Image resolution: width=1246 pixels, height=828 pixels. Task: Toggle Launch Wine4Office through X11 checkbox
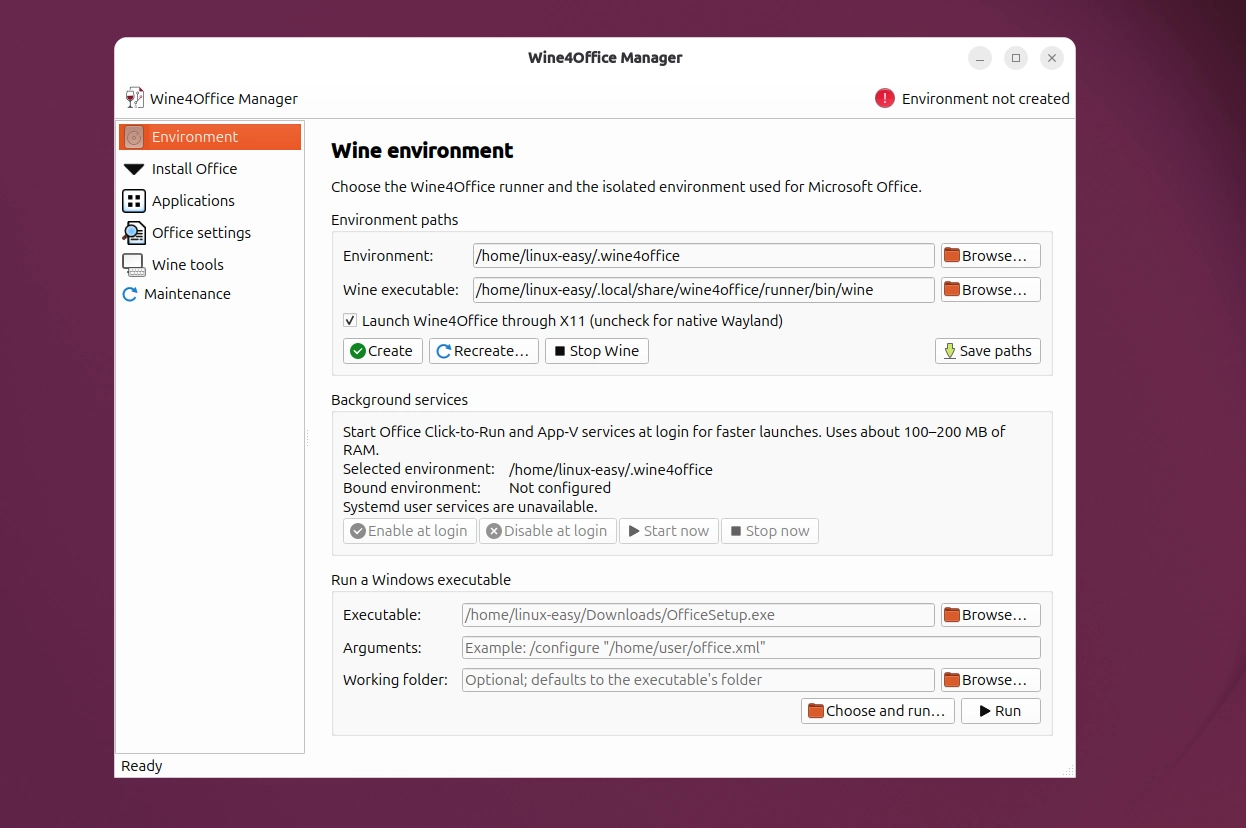(x=350, y=321)
